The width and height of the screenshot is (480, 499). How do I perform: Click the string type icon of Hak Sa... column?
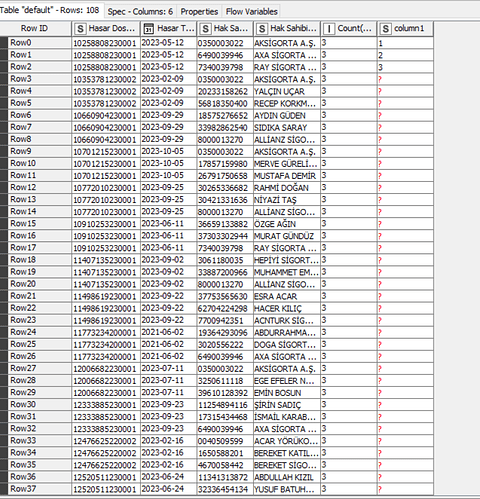click(206, 29)
